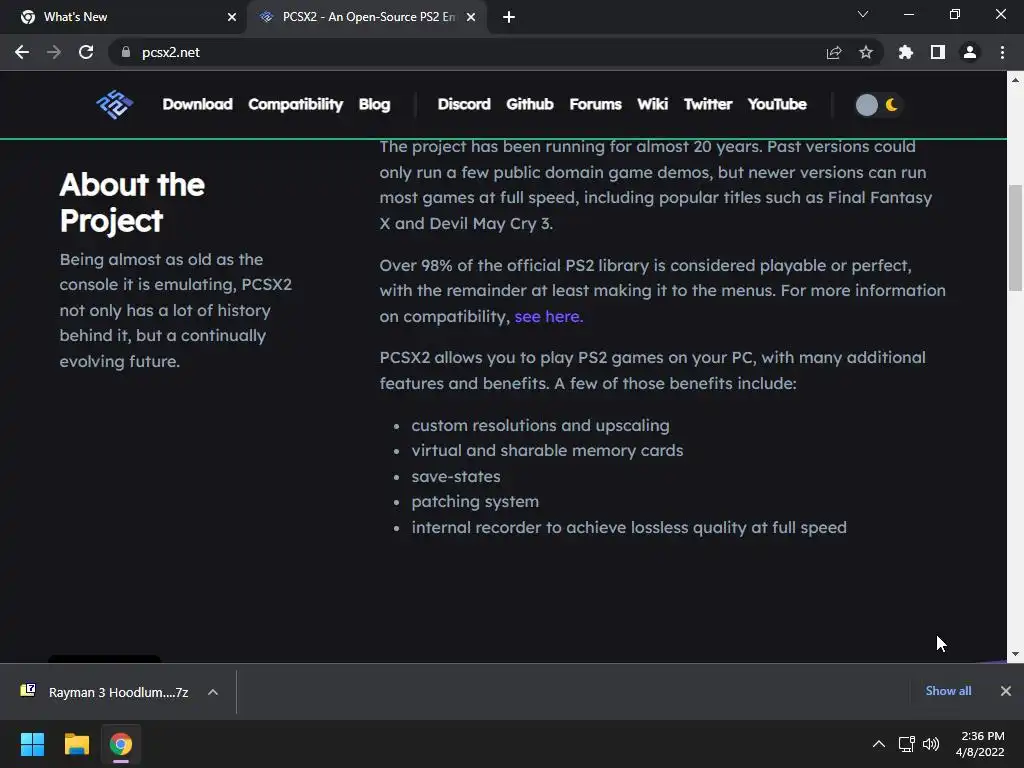This screenshot has width=1024, height=768.
Task: Click the 'save-states' bullet
Action: 456,477
